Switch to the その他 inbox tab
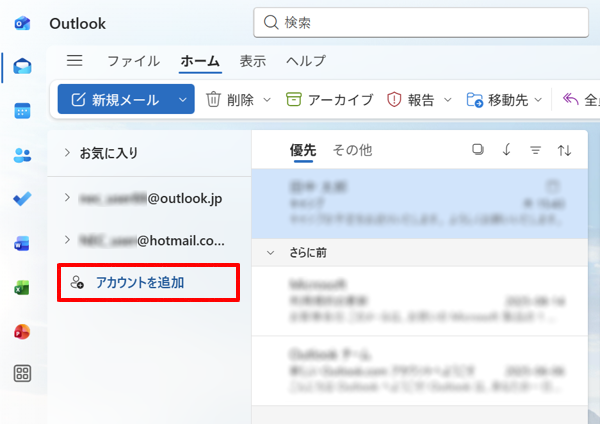The image size is (600, 424). pos(352,150)
